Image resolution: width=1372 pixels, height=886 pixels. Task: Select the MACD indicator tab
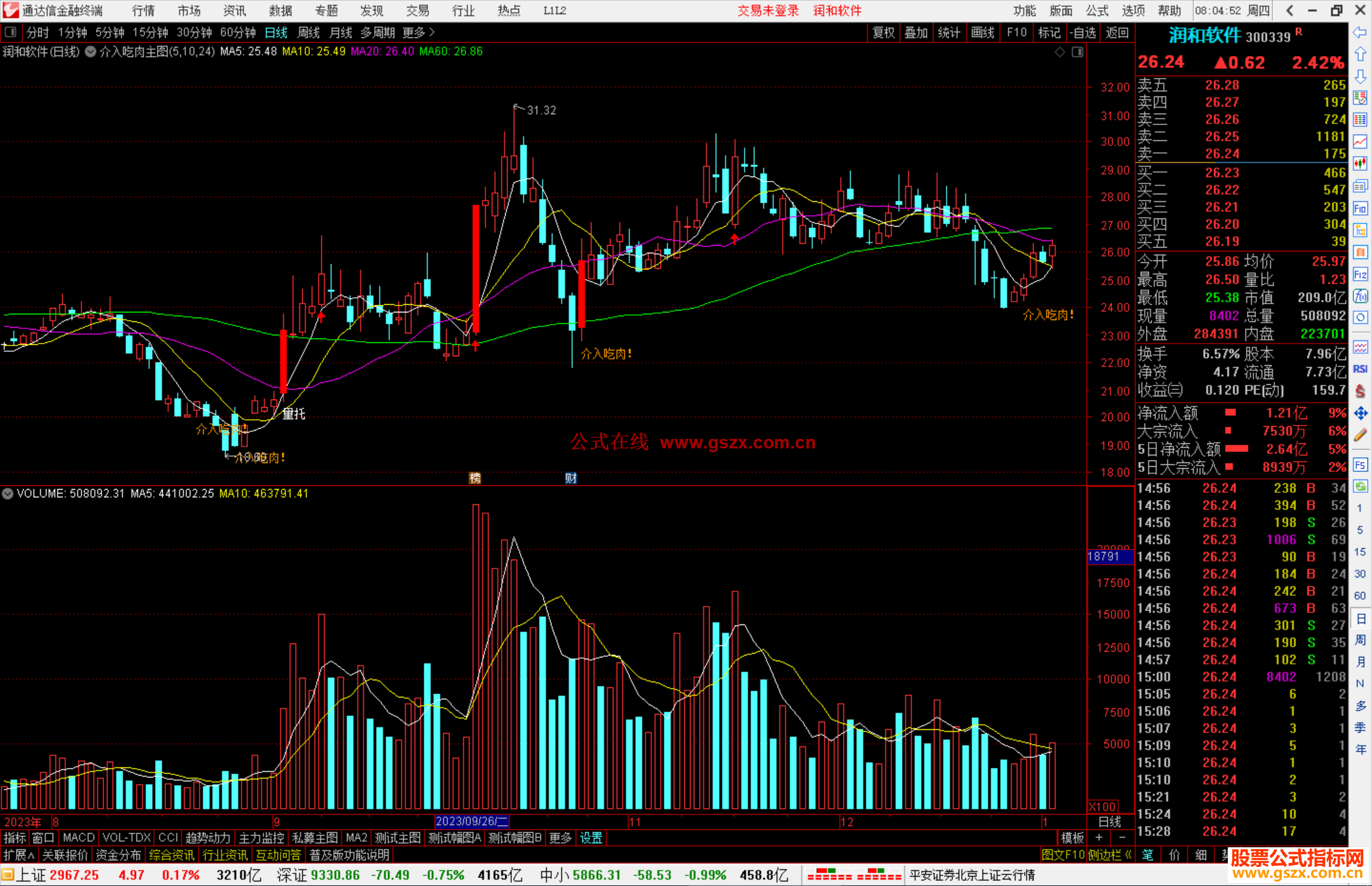point(78,838)
